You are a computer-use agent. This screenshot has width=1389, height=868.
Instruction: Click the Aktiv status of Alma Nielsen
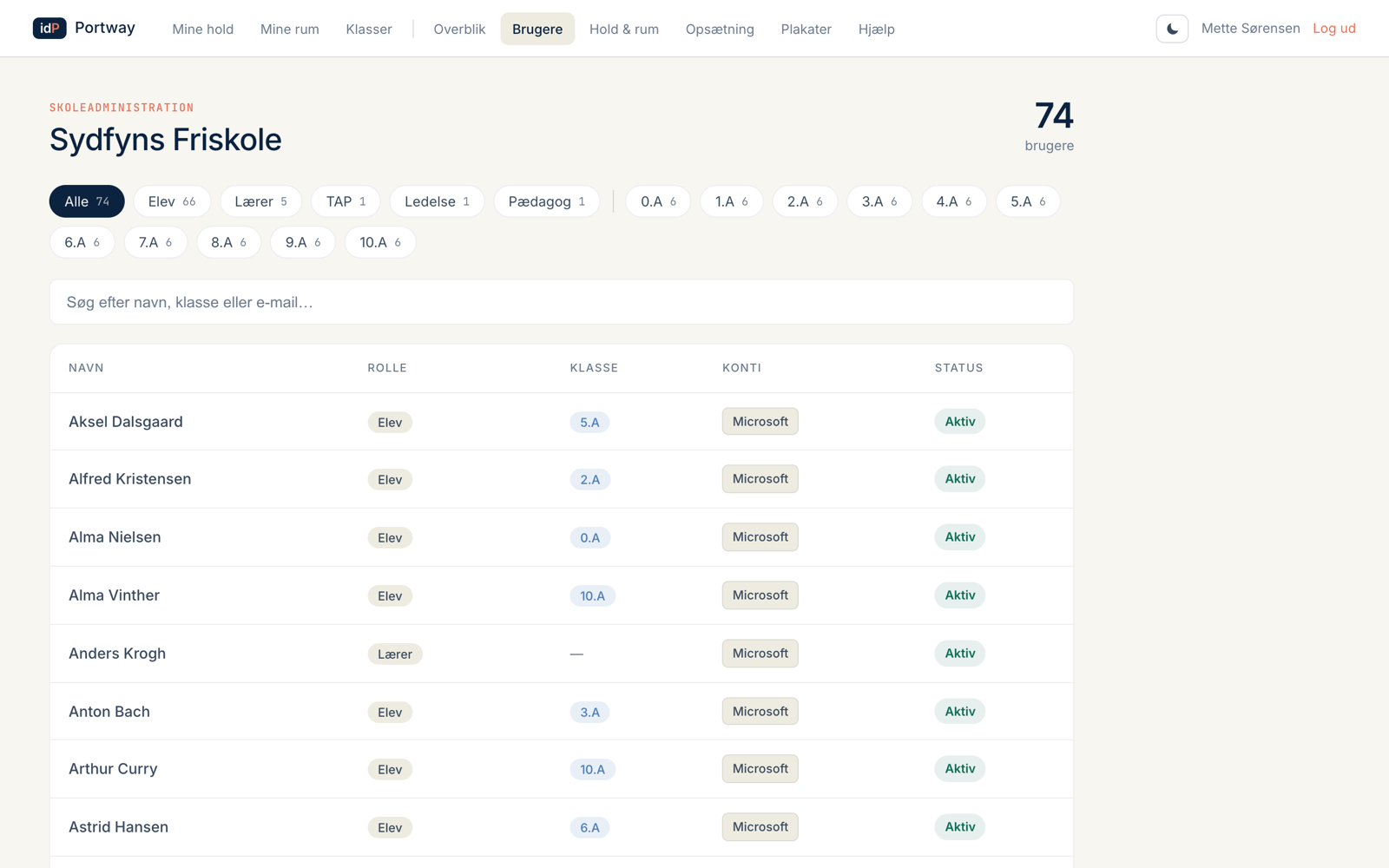pyautogui.click(x=960, y=537)
